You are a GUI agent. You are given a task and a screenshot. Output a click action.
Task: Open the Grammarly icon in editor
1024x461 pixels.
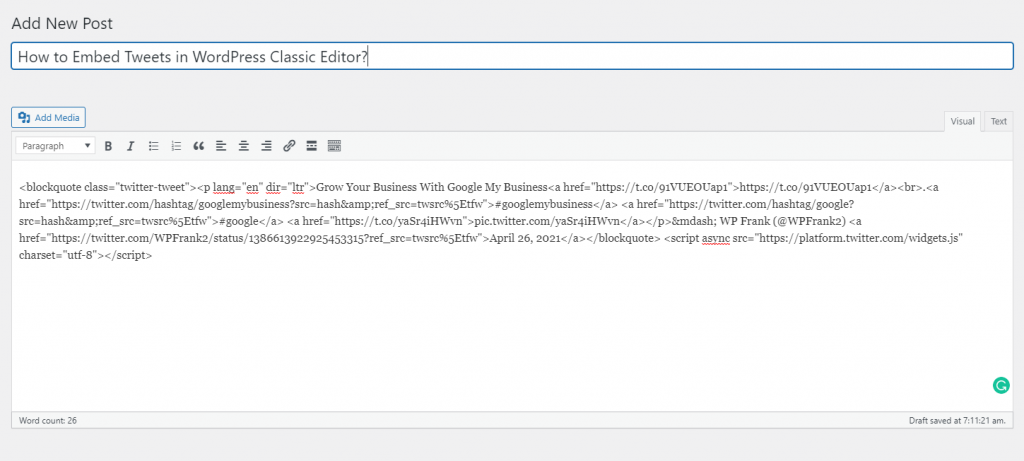[x=1000, y=385]
